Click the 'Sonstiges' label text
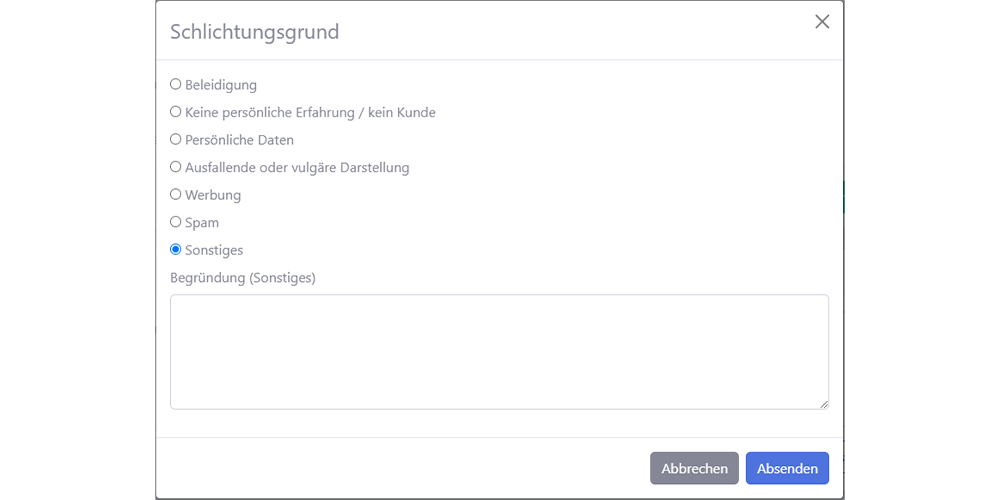Viewport: 1000px width, 500px height. [x=214, y=250]
